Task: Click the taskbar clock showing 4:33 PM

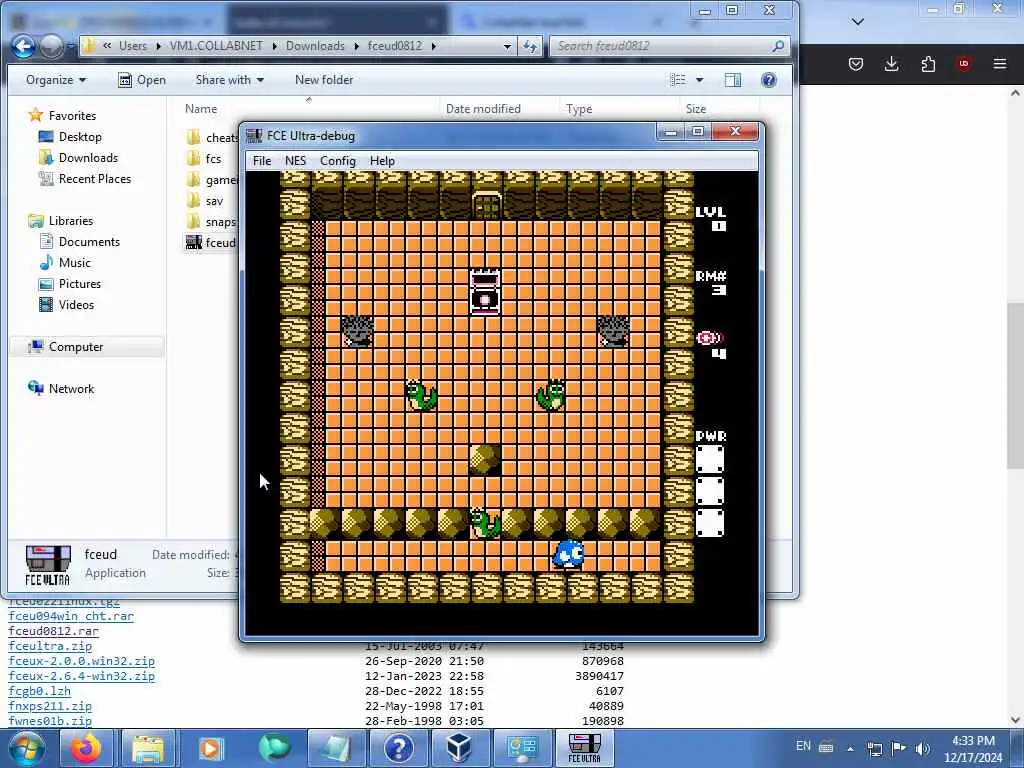Action: click(973, 748)
